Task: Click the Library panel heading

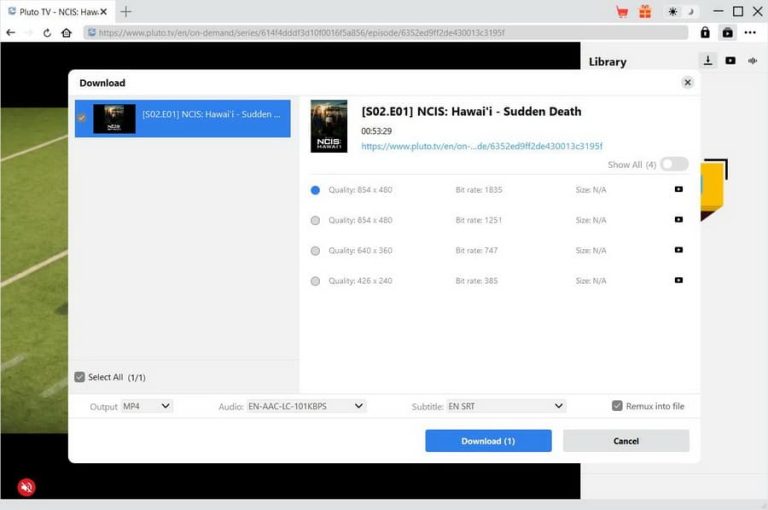Action: click(607, 62)
